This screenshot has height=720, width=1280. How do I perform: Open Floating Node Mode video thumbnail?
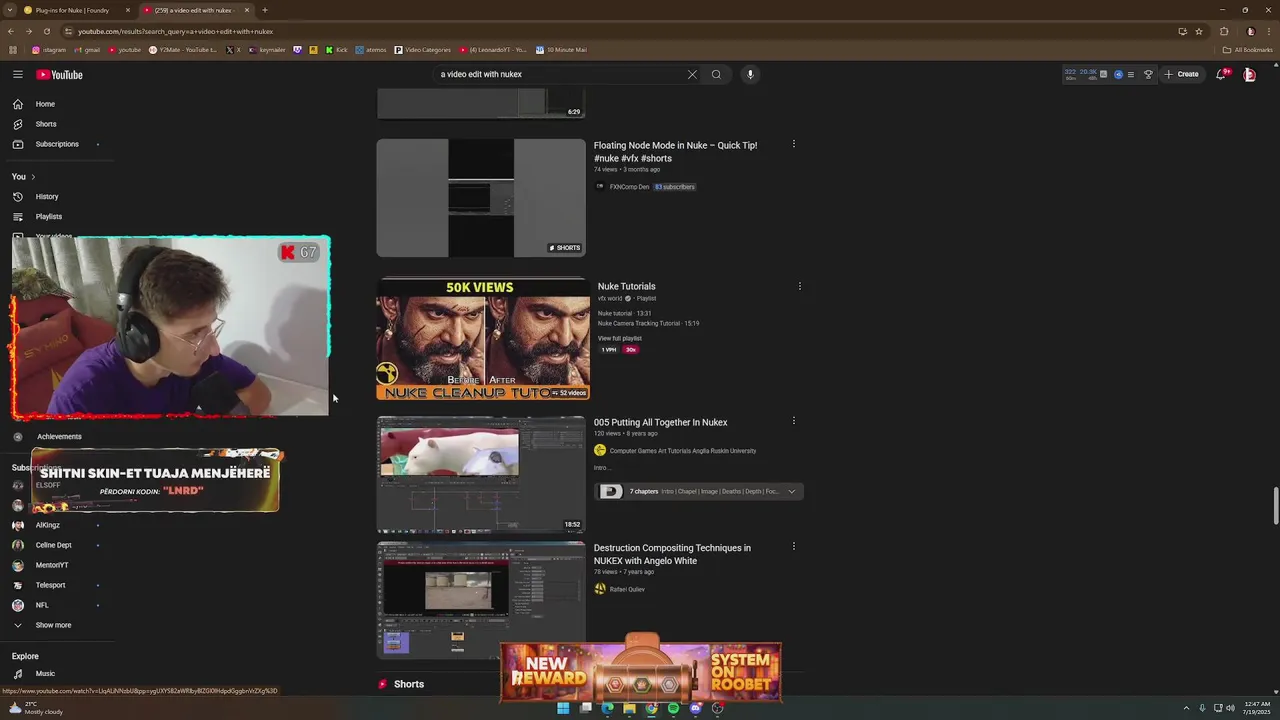pos(481,198)
